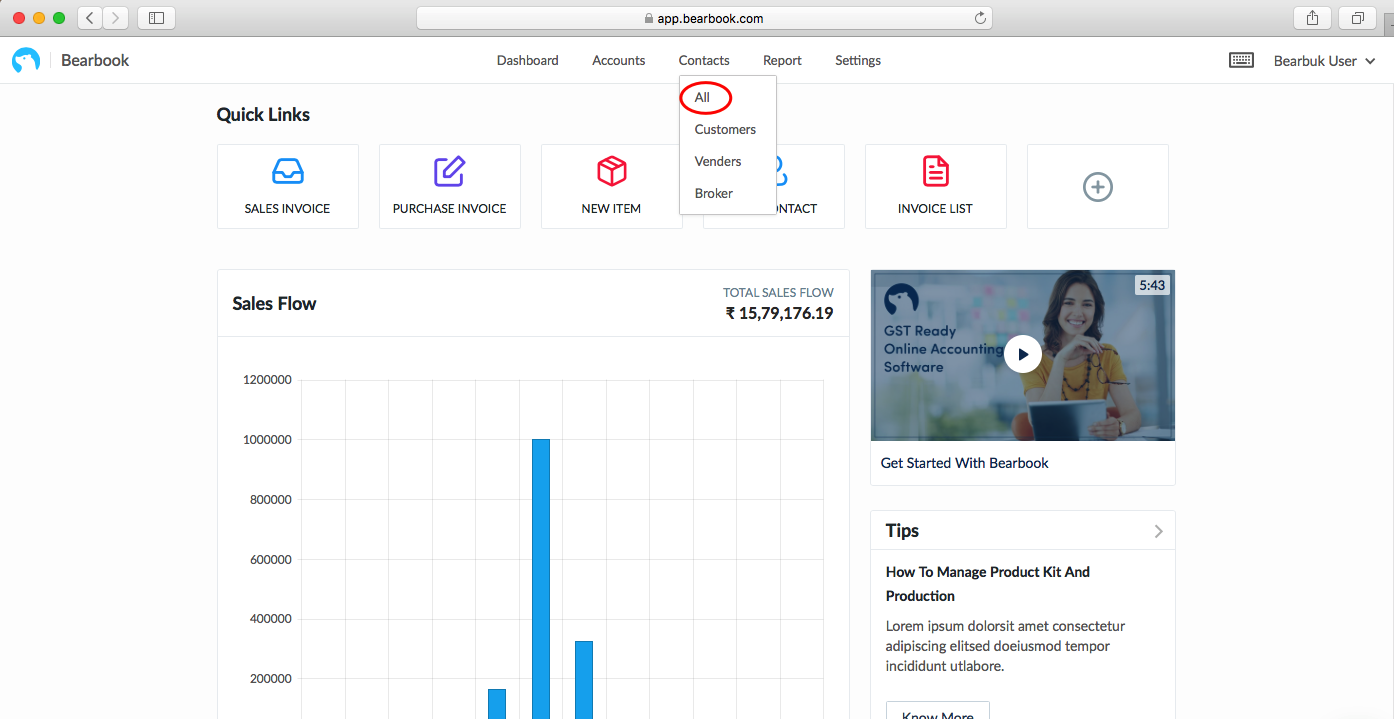Open the Dashboard menu
Viewport: 1394px width, 719px height.
pos(528,60)
